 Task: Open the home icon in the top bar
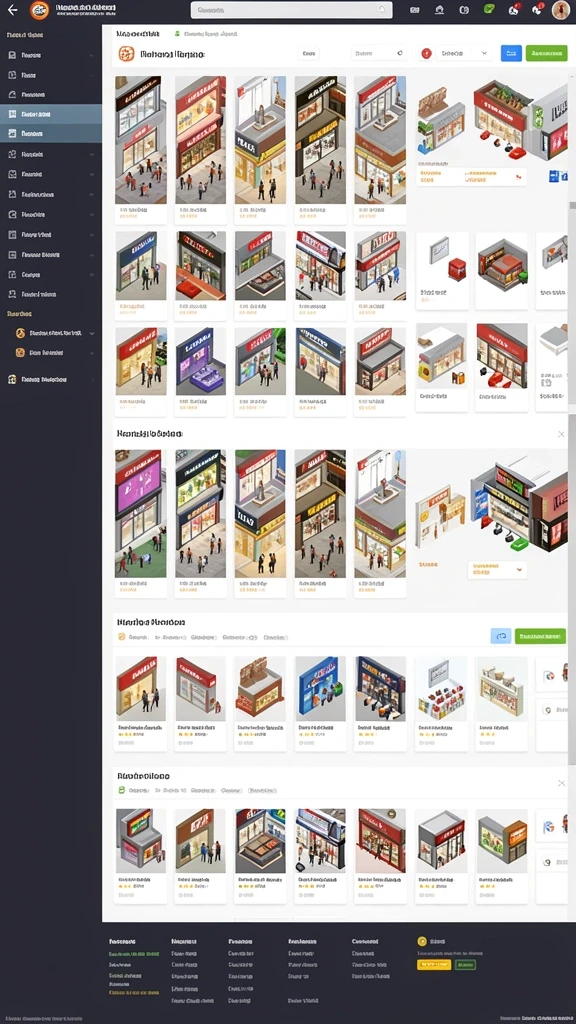[x=440, y=10]
